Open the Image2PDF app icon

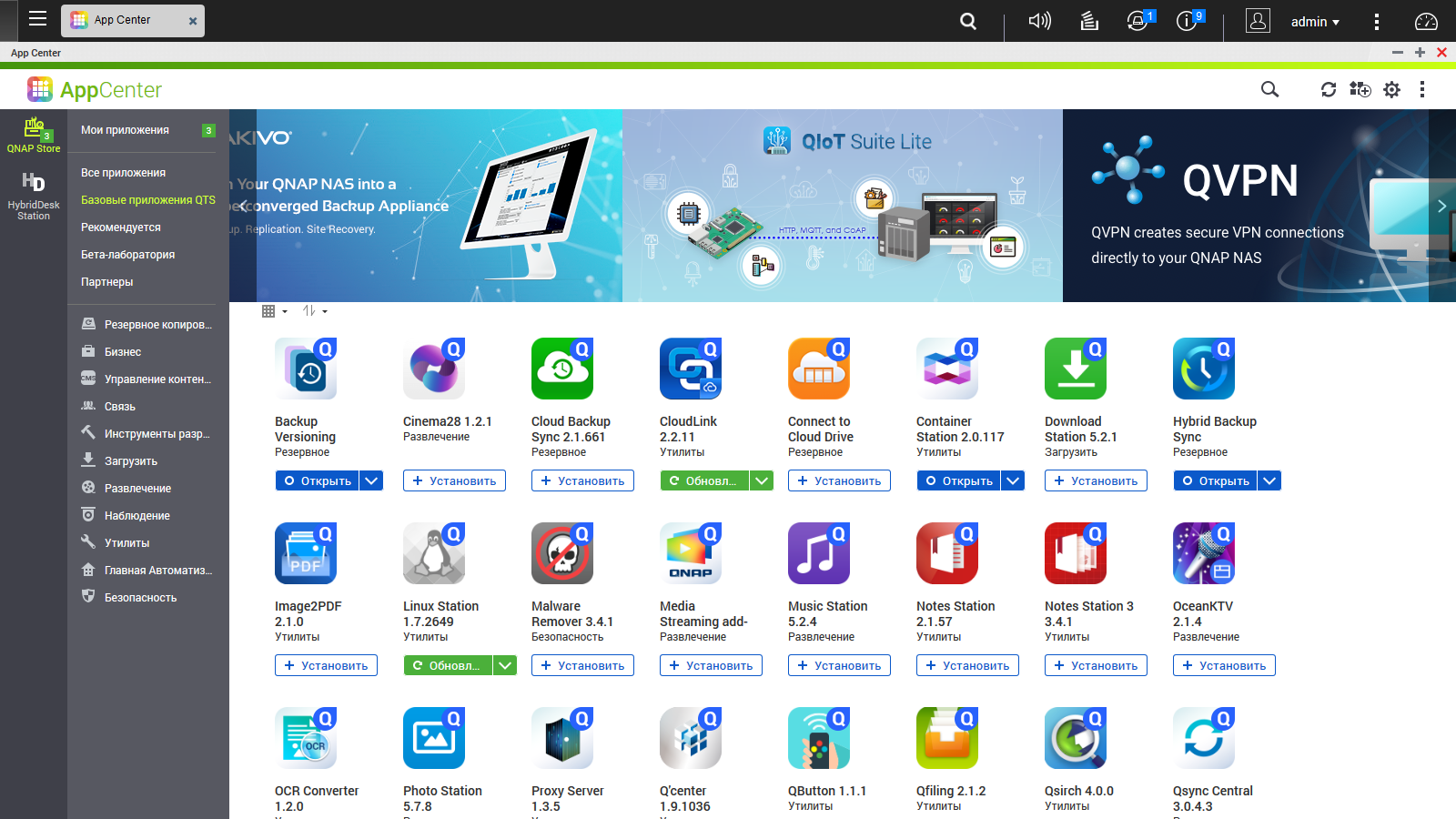(306, 553)
